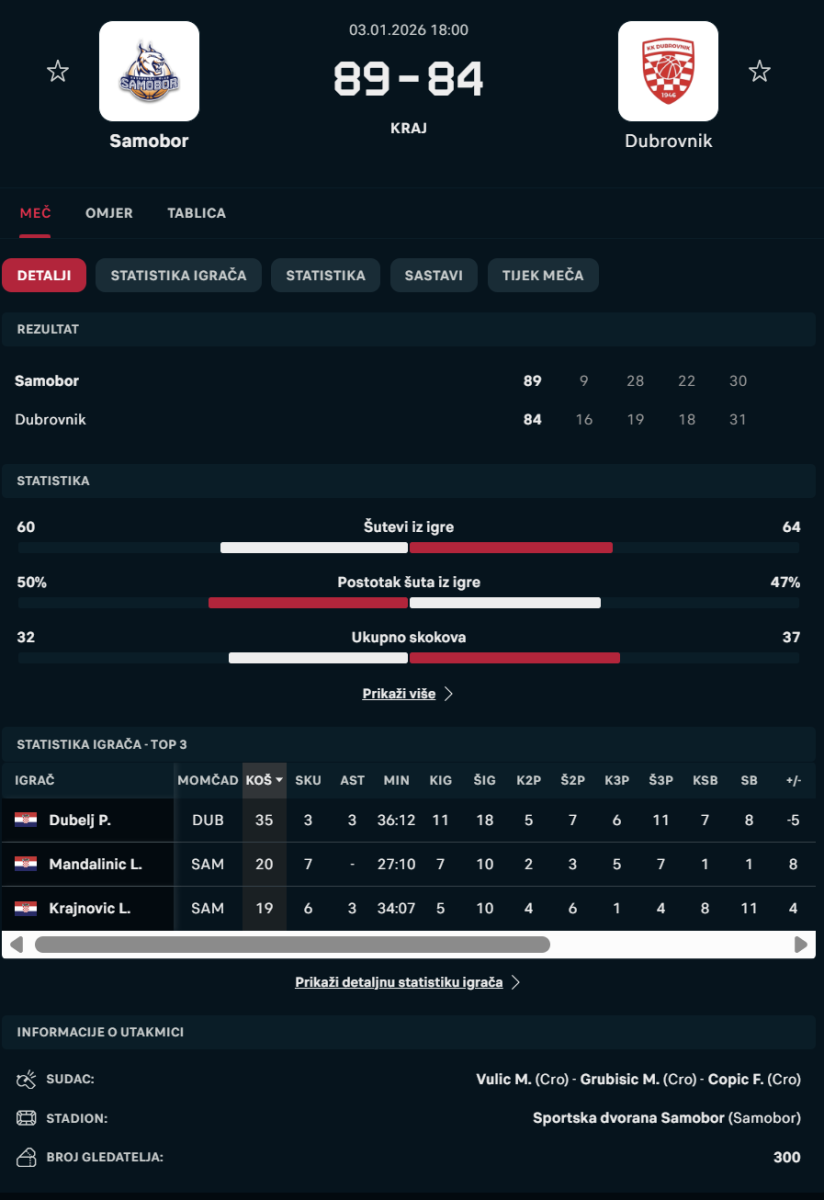Click Croatian flag next to Krajnovic L.
Viewport: 824px width, 1200px height.
pyautogui.click(x=26, y=908)
